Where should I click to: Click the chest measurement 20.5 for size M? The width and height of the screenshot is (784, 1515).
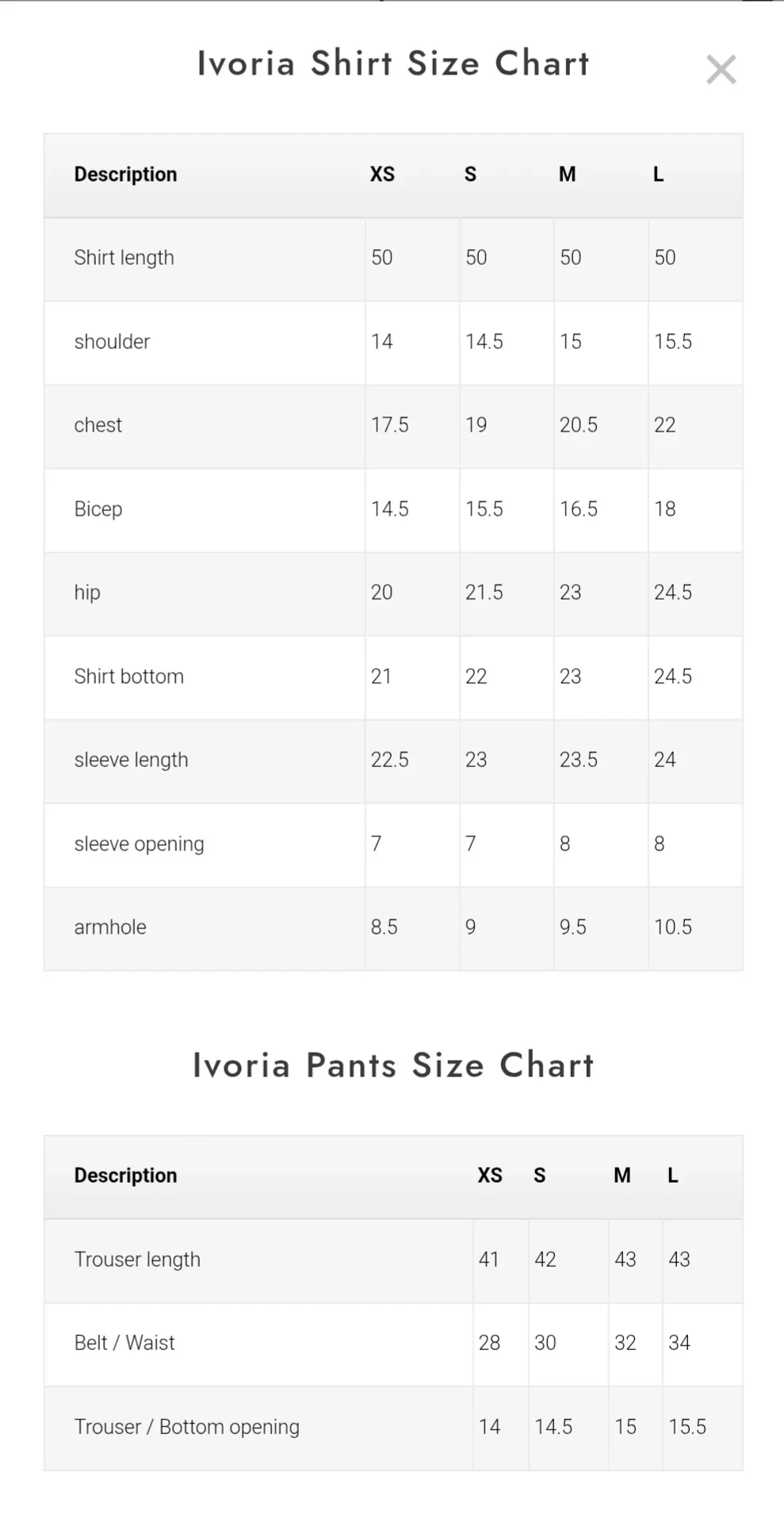click(x=578, y=425)
